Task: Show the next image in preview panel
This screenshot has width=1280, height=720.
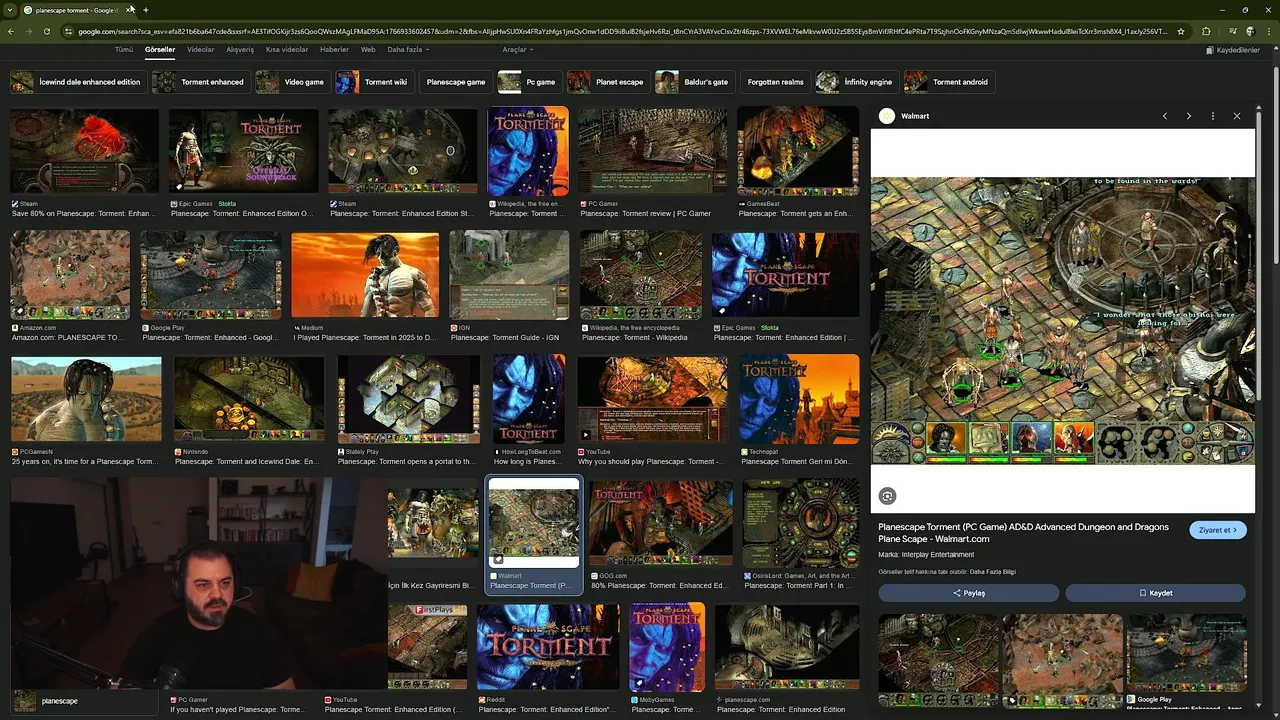Action: point(1189,116)
